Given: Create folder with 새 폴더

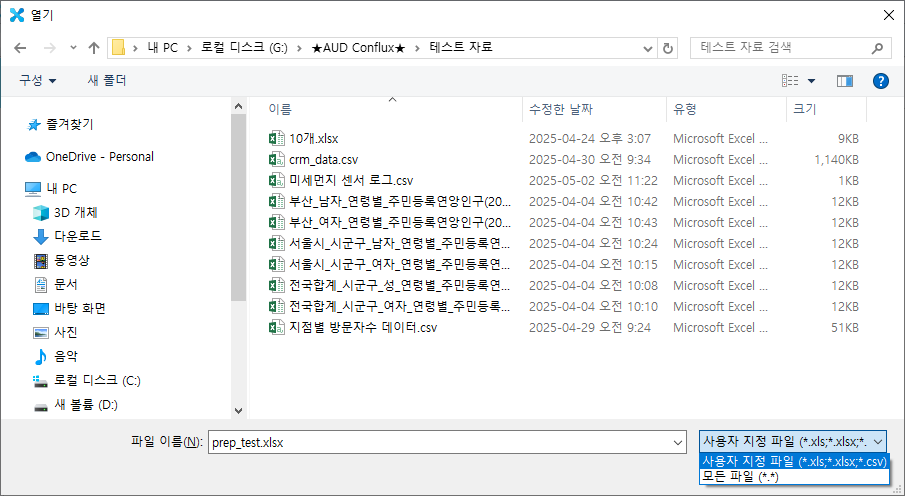Looking at the screenshot, I should coord(107,81).
